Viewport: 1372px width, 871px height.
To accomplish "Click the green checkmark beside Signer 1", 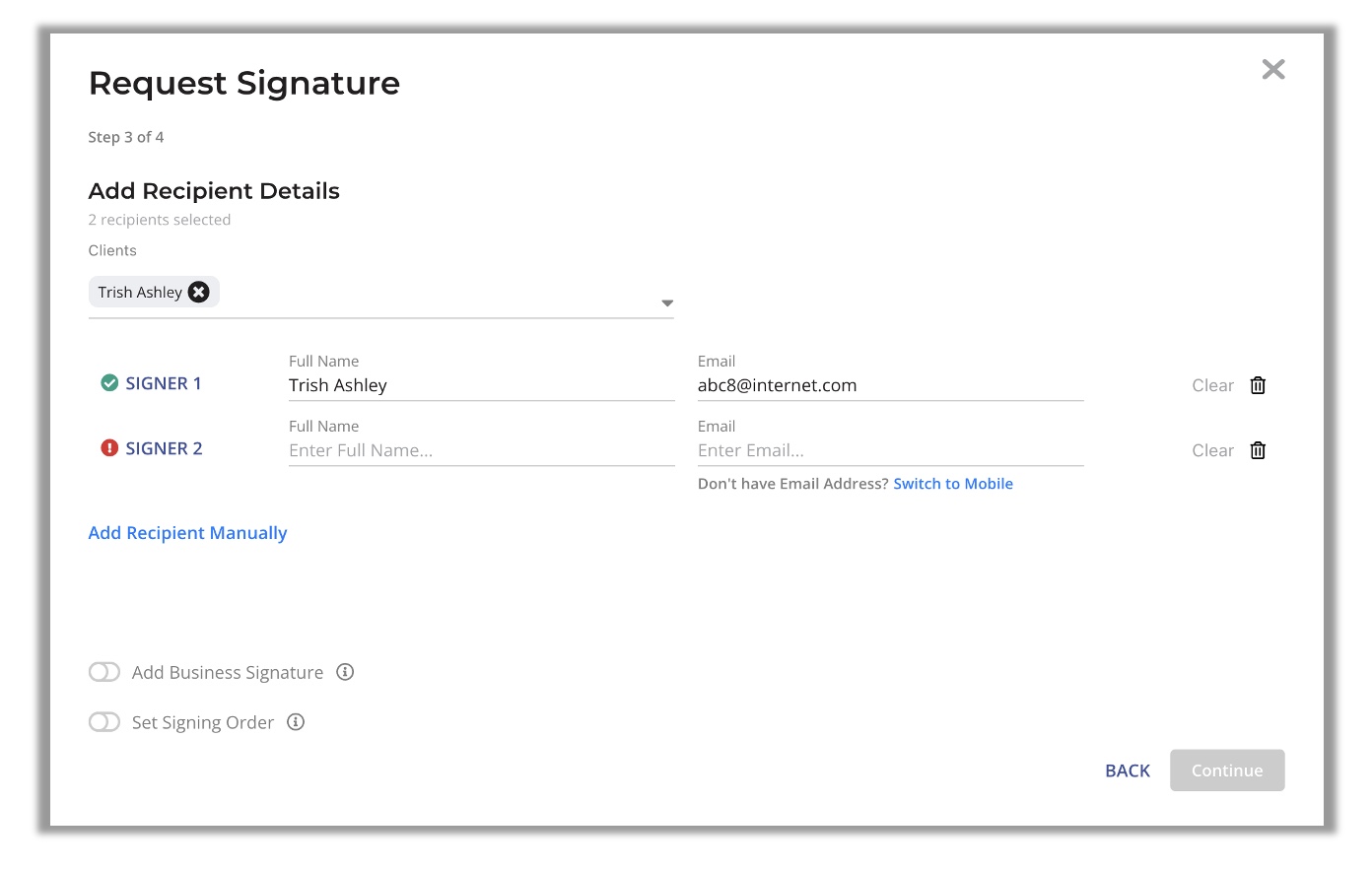I will (109, 383).
